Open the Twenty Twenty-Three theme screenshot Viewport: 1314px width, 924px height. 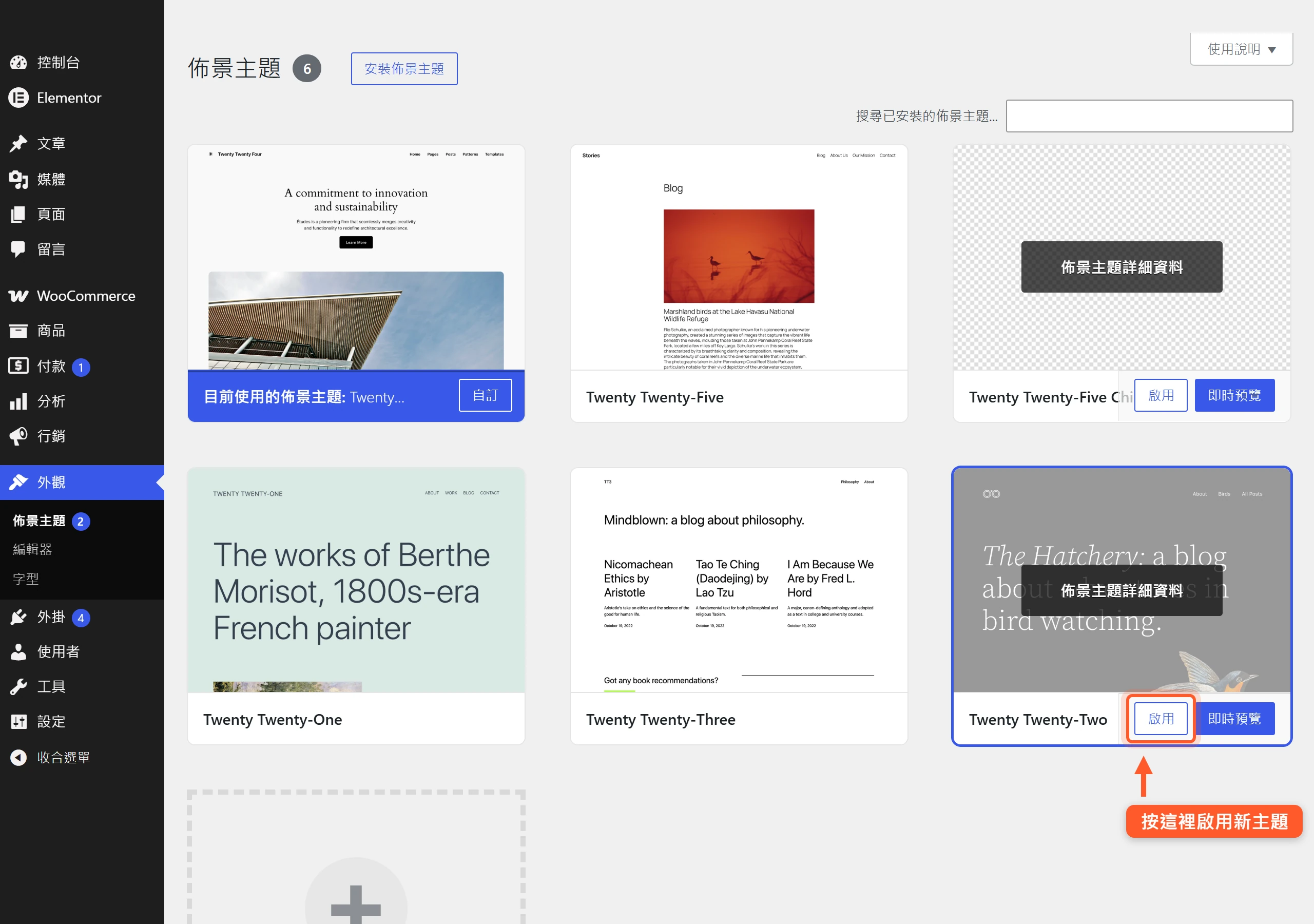click(739, 581)
